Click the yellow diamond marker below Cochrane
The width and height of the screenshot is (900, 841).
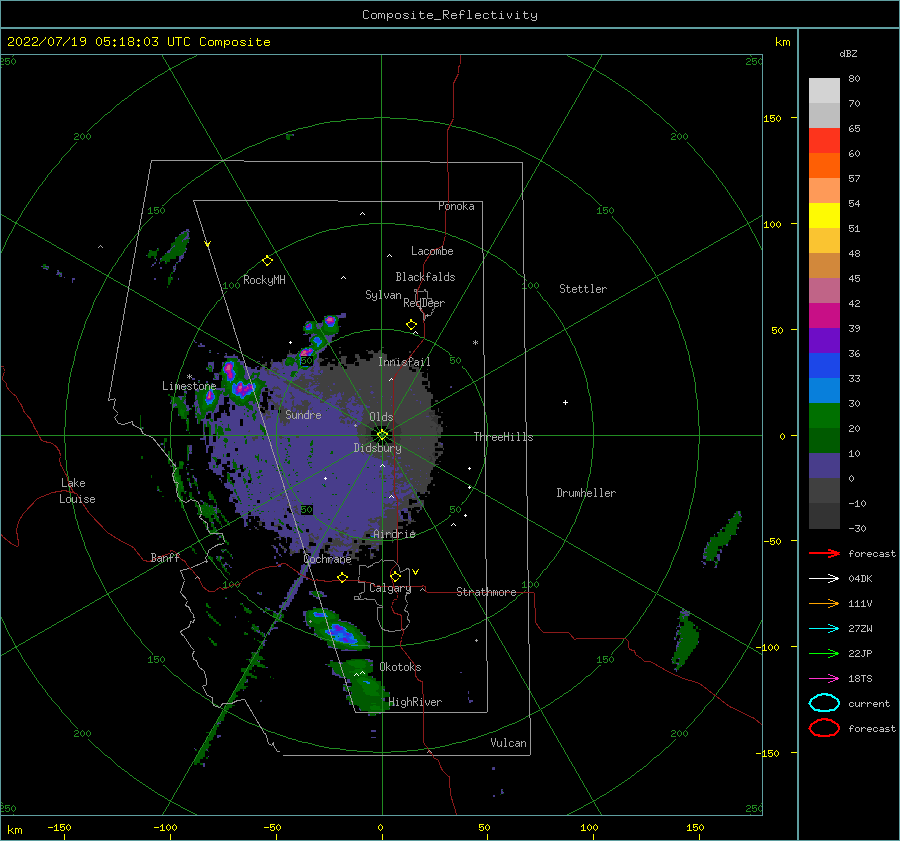coord(343,577)
